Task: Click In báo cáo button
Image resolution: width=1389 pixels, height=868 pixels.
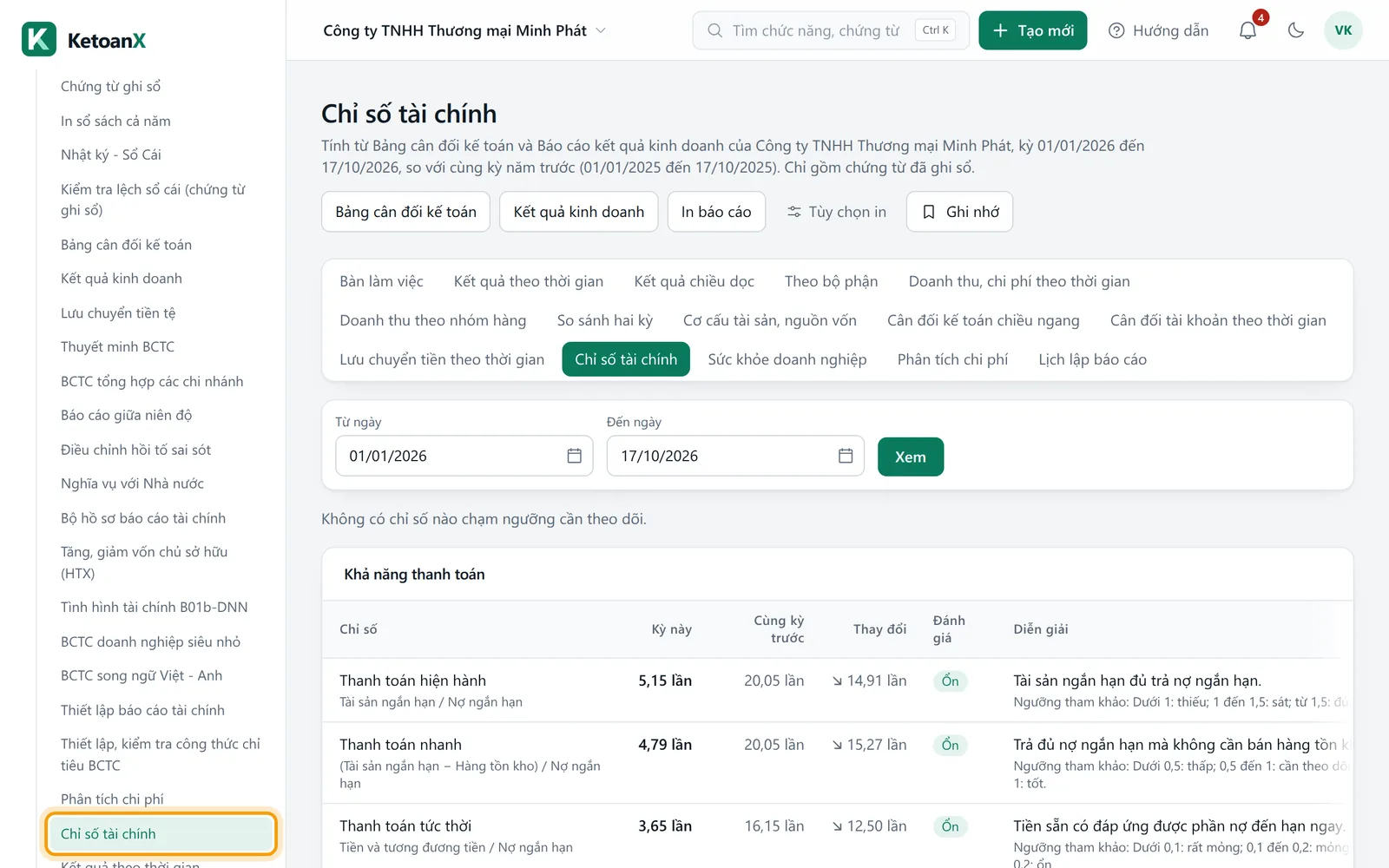Action: [x=716, y=212]
